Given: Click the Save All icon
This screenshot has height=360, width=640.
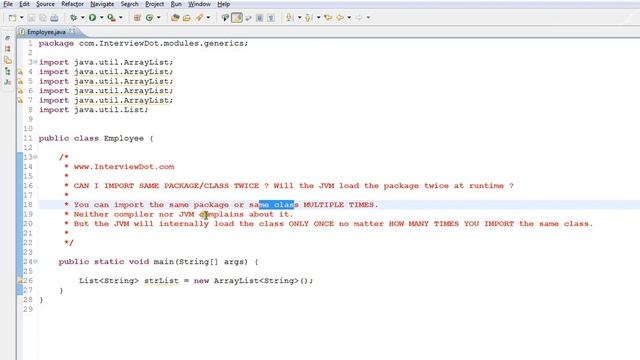Looking at the screenshot, I should pyautogui.click(x=42, y=18).
